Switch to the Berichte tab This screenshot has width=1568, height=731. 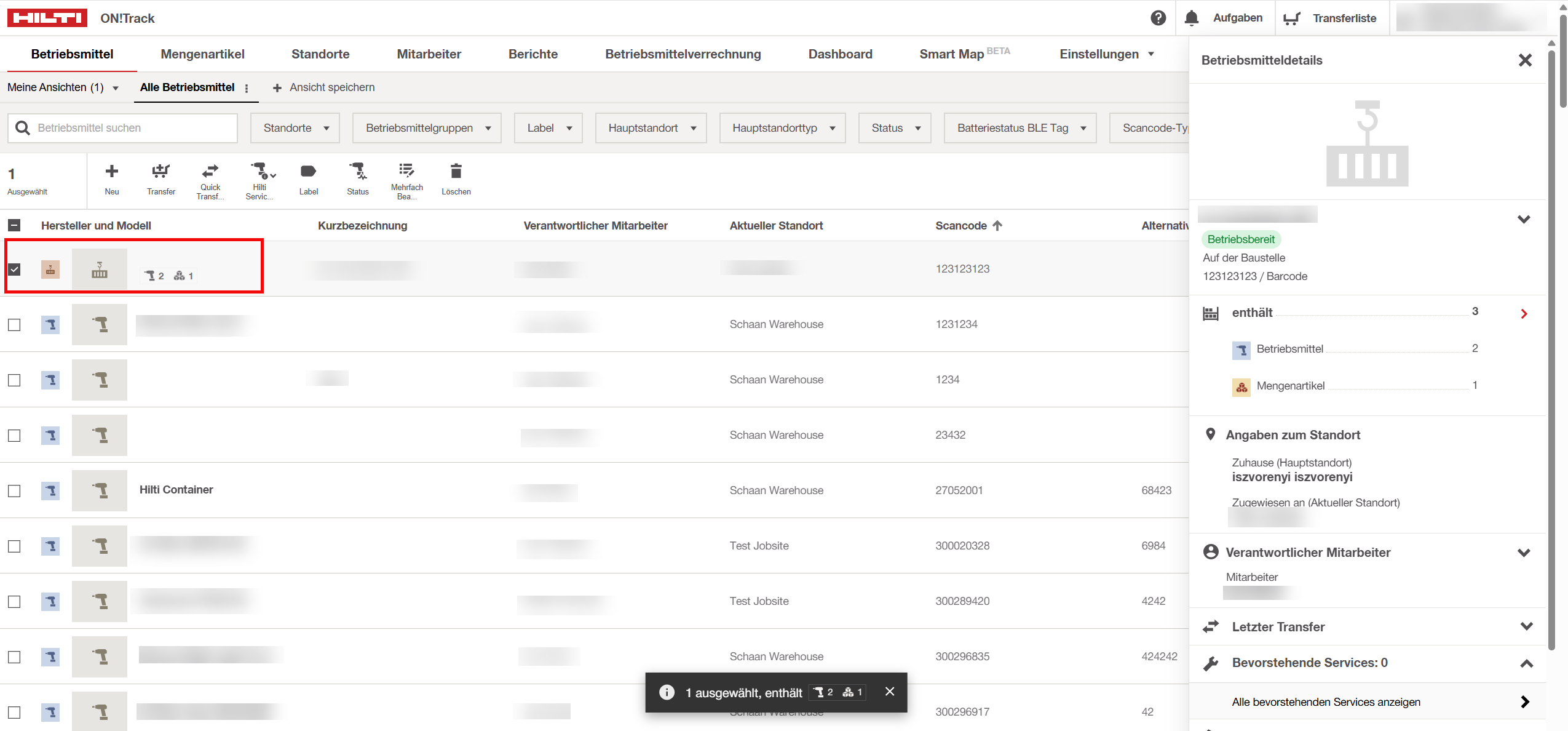pos(533,54)
